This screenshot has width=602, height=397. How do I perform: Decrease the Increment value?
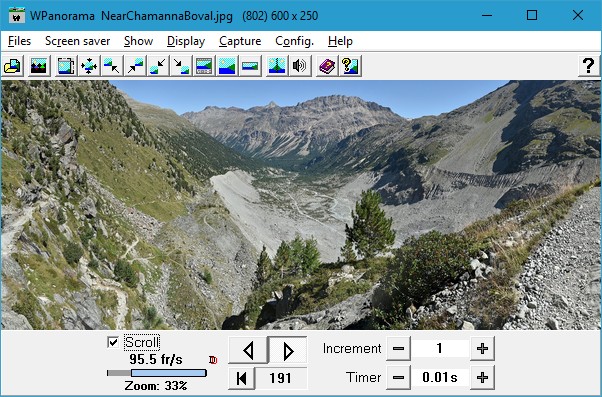coord(398,349)
